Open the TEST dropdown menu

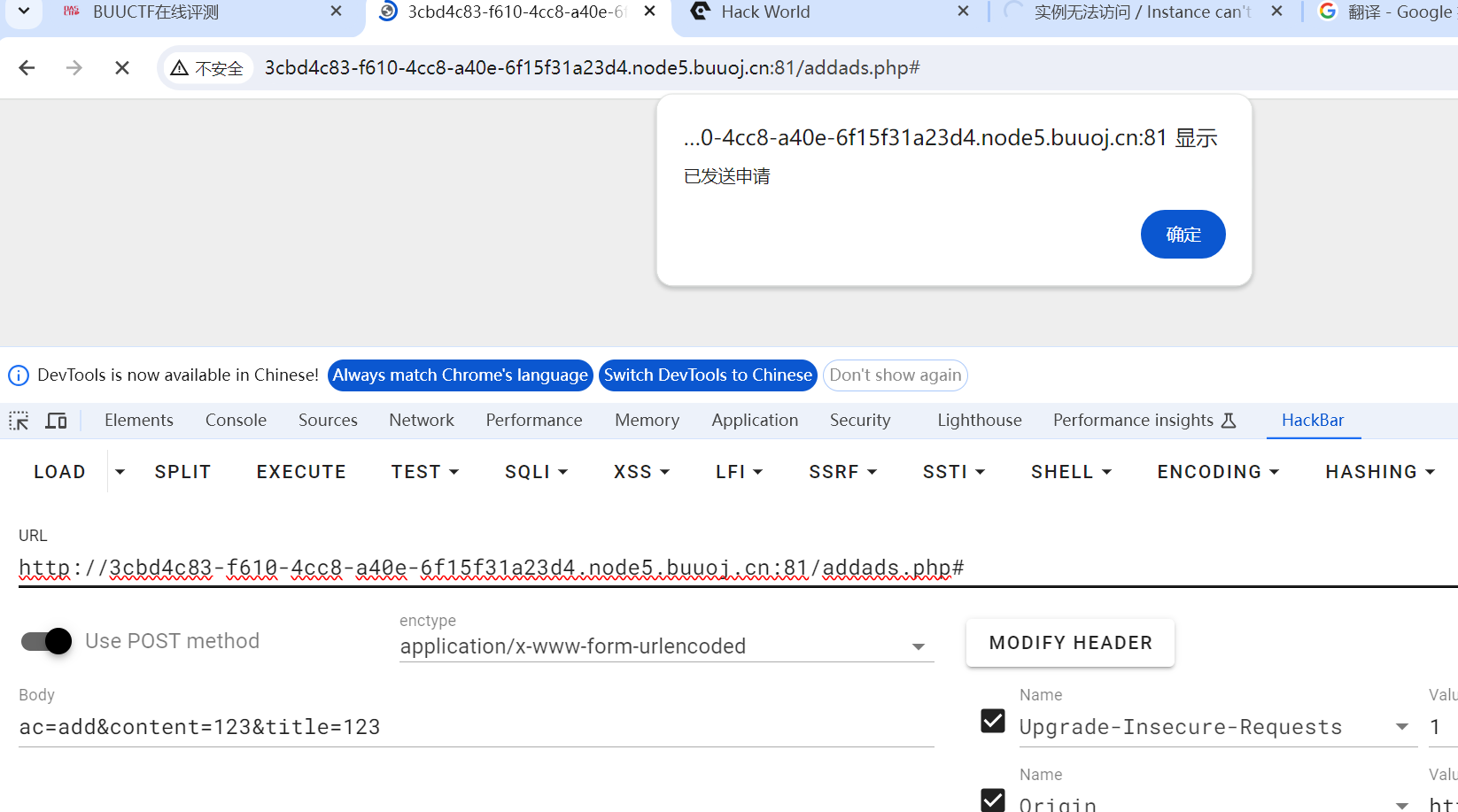[425, 472]
